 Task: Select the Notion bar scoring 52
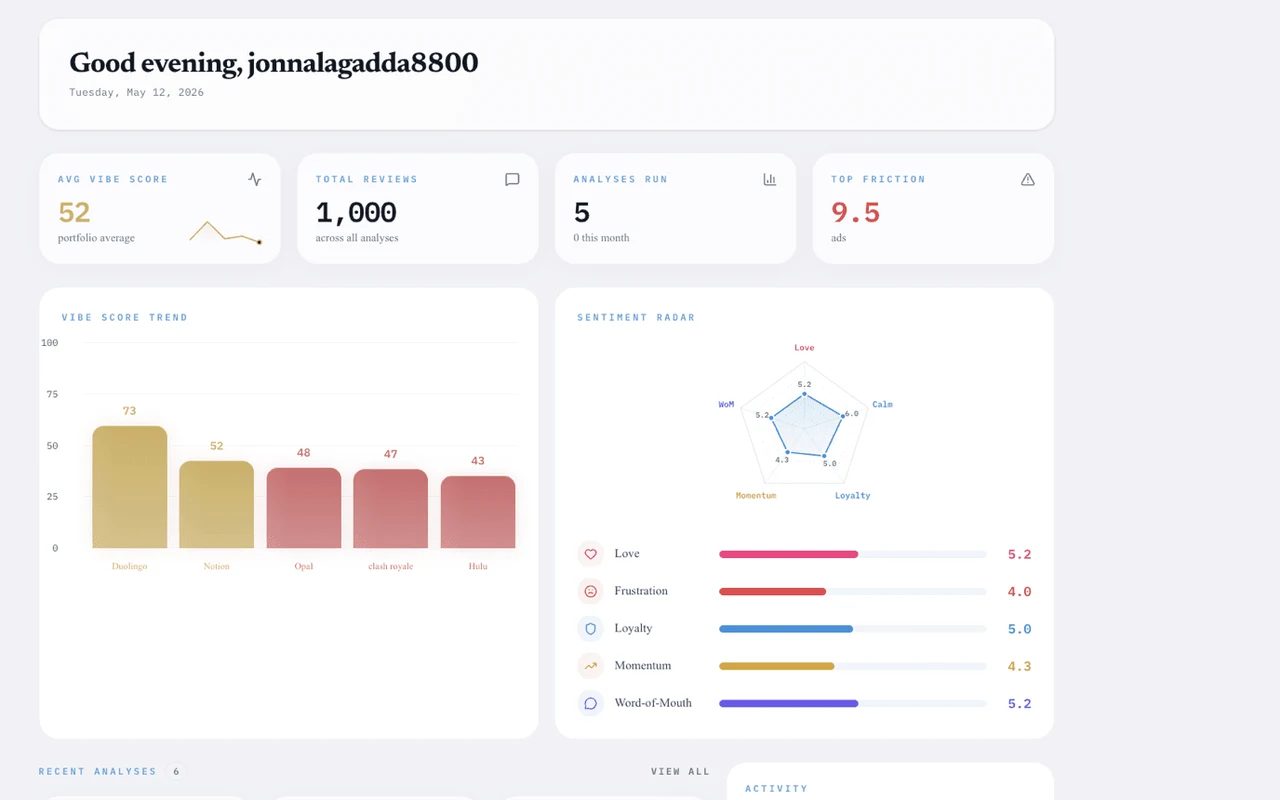pyautogui.click(x=216, y=504)
